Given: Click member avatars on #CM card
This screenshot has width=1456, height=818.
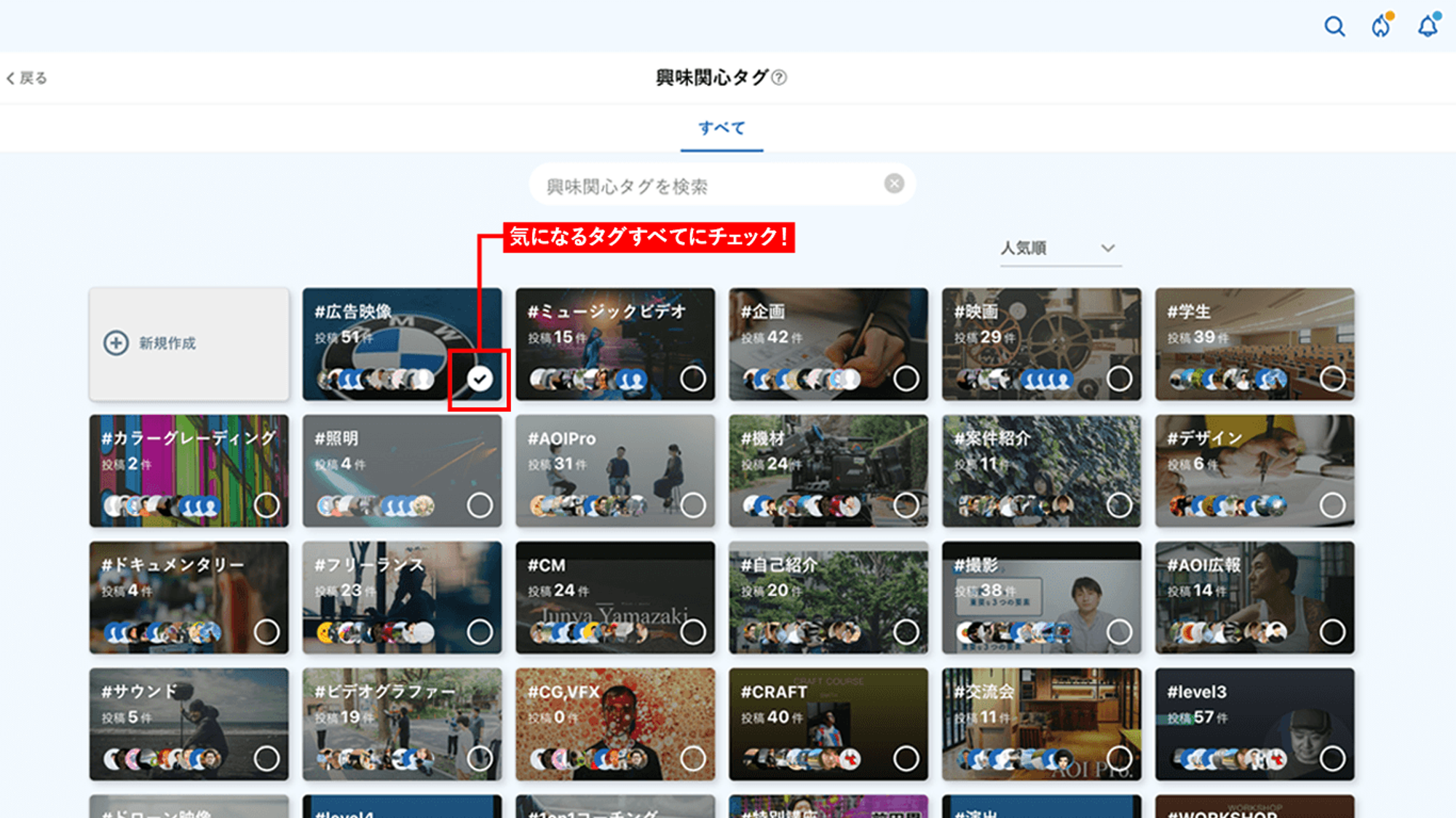Looking at the screenshot, I should 589,632.
